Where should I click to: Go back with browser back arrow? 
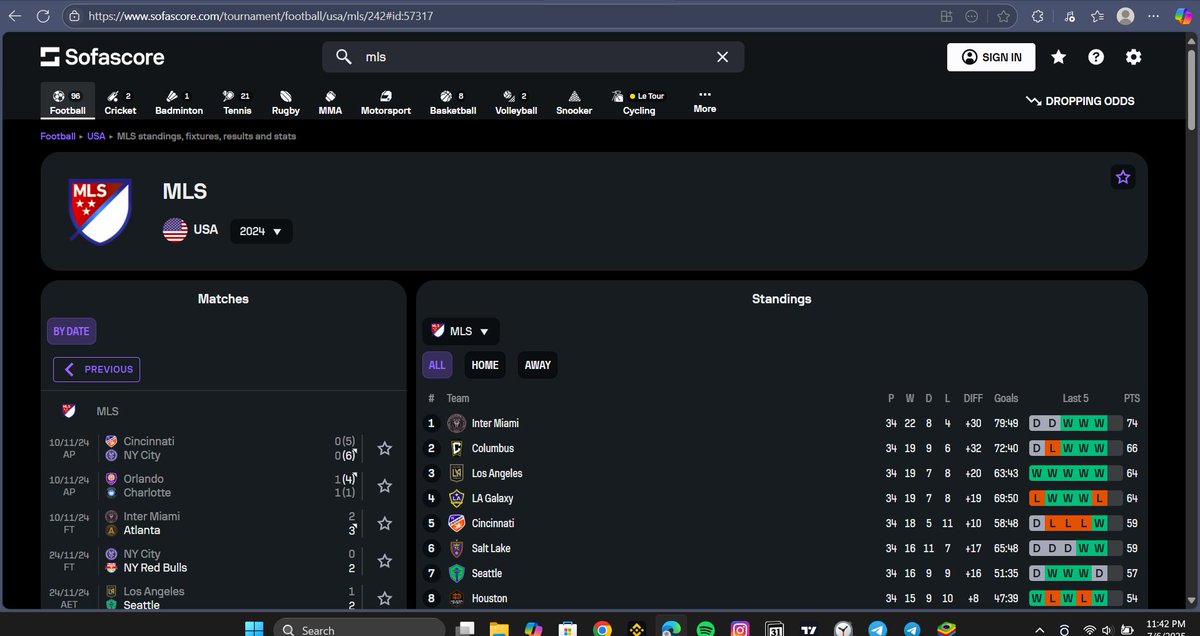click(x=15, y=17)
